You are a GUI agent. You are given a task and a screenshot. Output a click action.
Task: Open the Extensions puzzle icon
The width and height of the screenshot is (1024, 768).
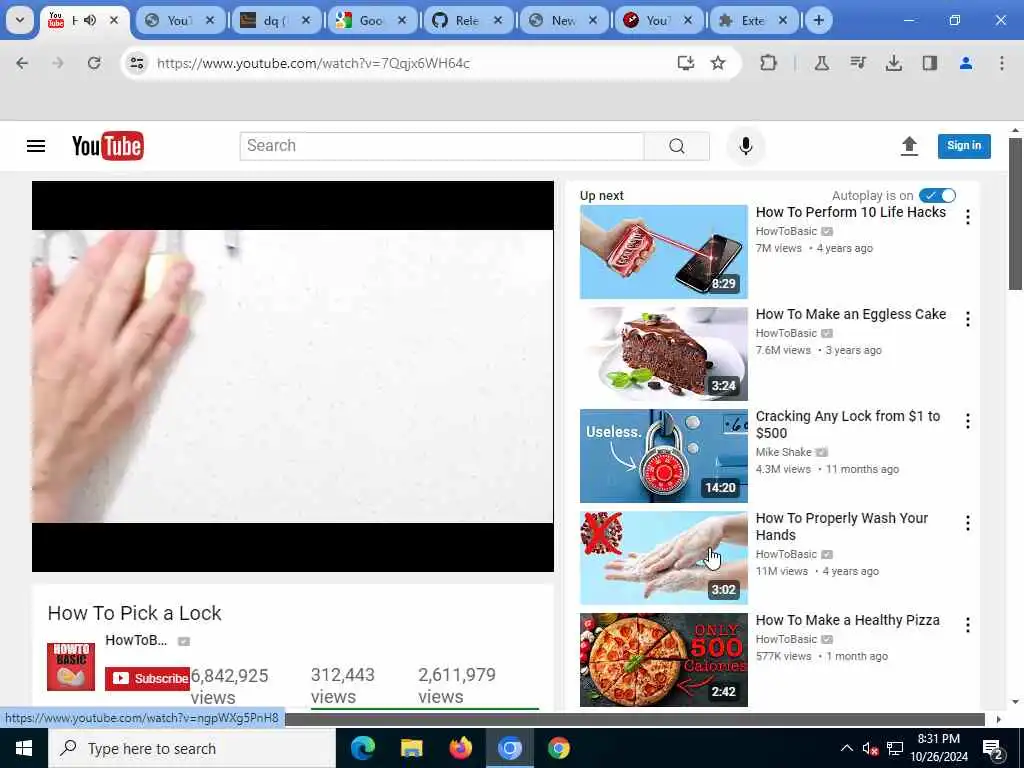point(769,63)
